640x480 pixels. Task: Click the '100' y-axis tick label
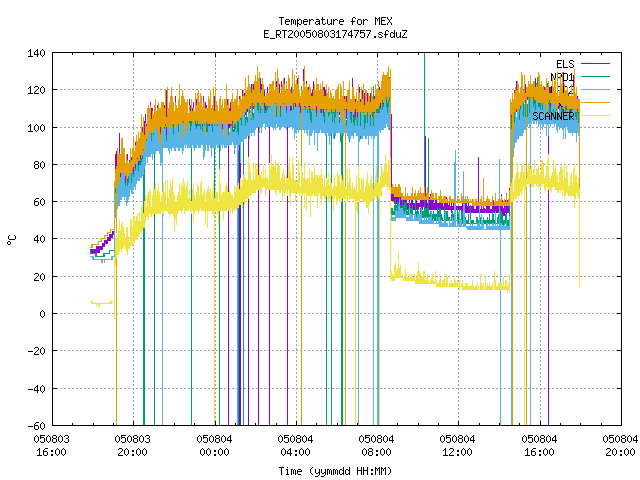(x=36, y=128)
